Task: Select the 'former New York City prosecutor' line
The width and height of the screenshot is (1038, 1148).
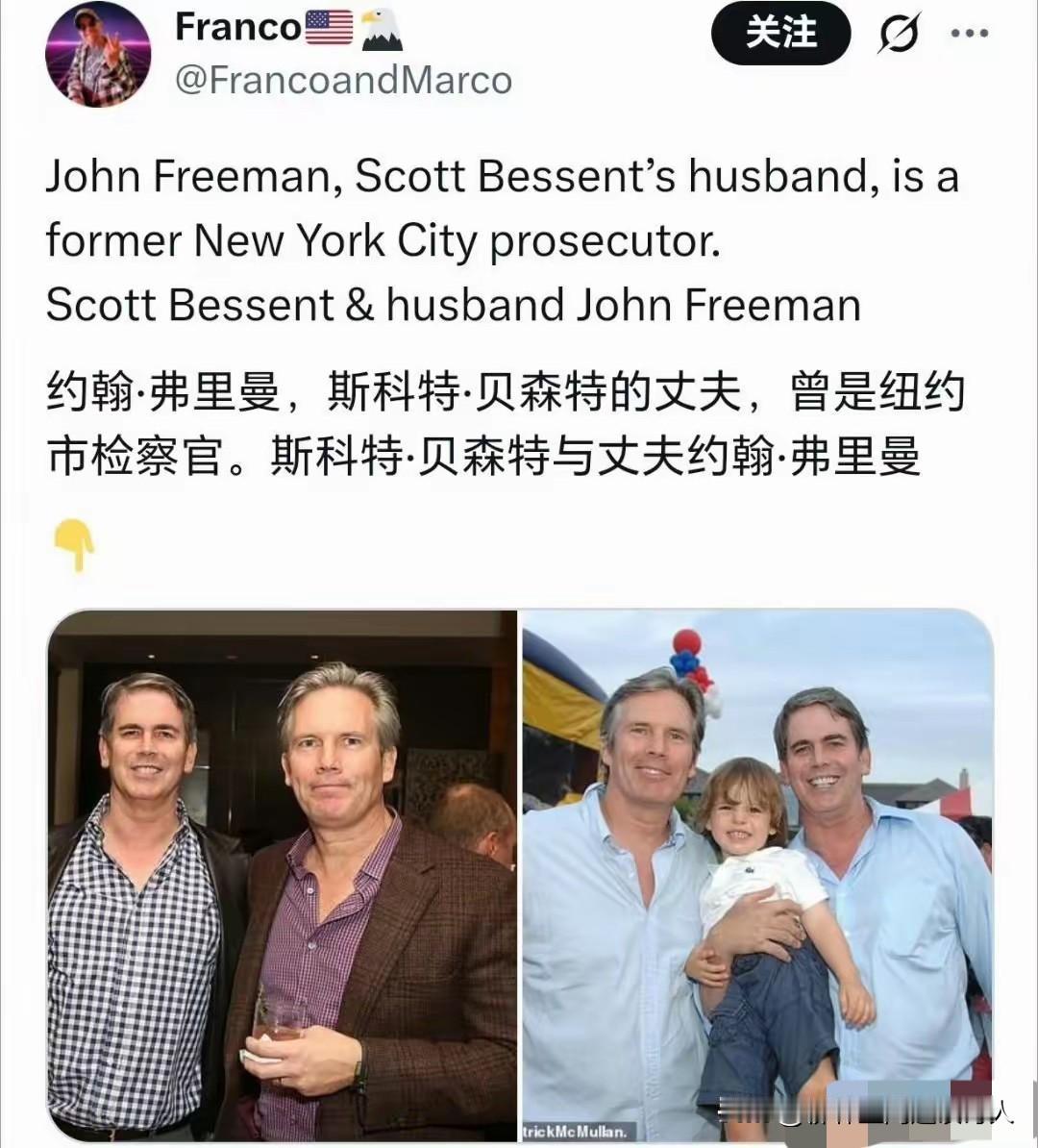Action: pos(383,241)
